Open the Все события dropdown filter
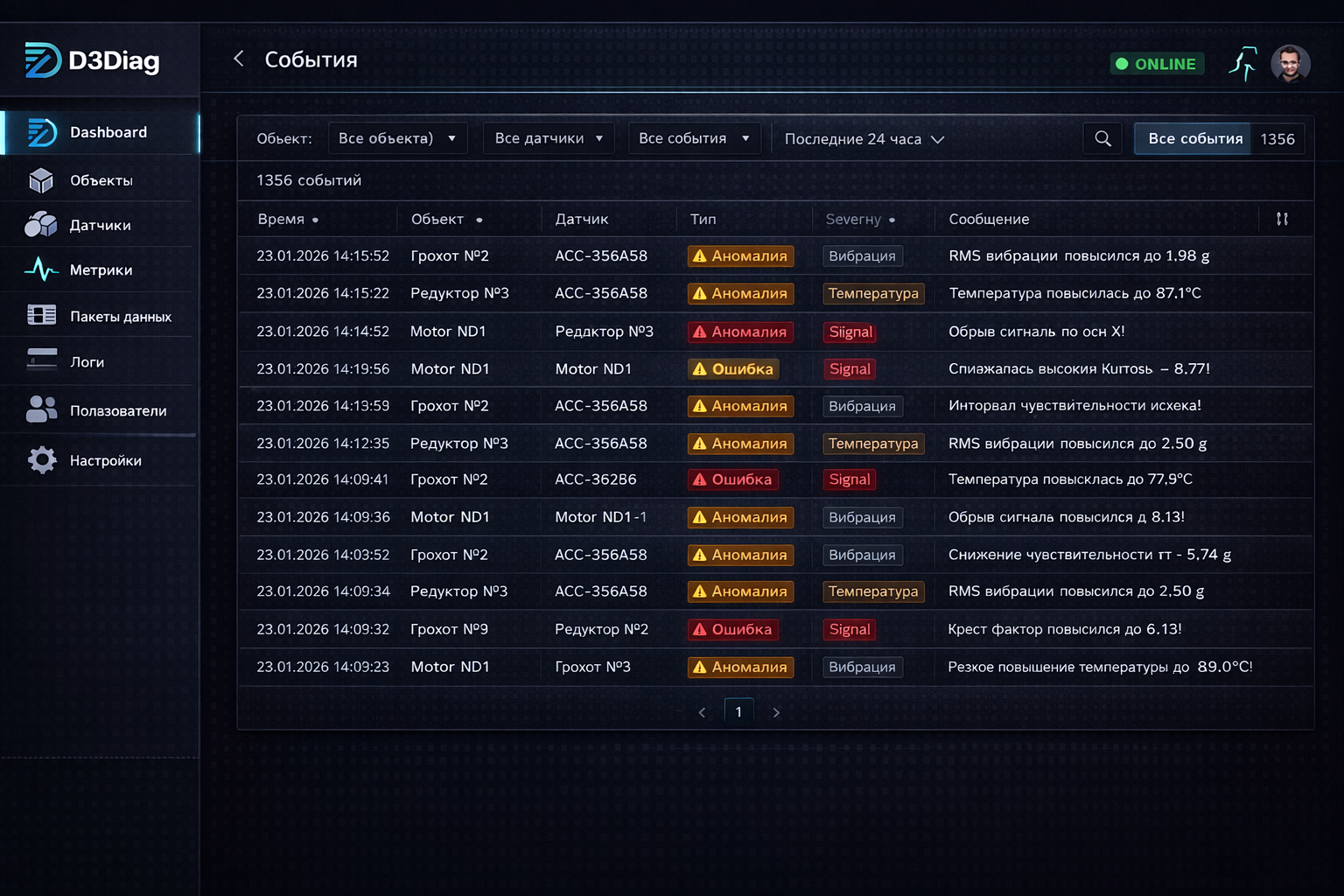This screenshot has height=896, width=1344. 694,138
